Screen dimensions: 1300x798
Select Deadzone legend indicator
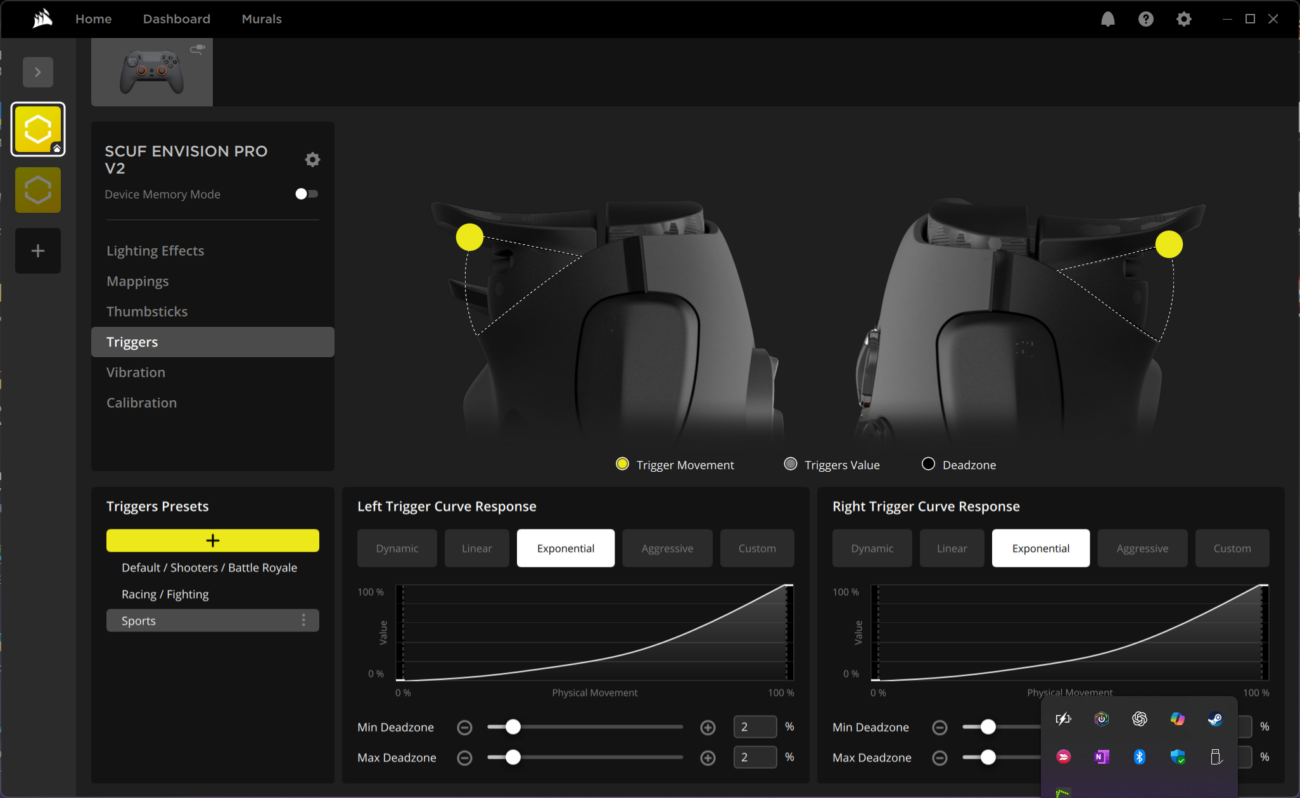click(x=928, y=464)
